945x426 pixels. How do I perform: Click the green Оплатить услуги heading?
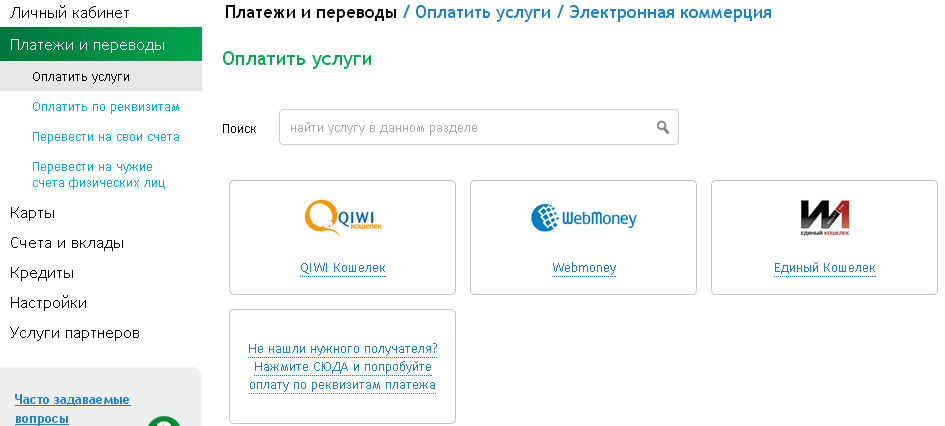297,58
